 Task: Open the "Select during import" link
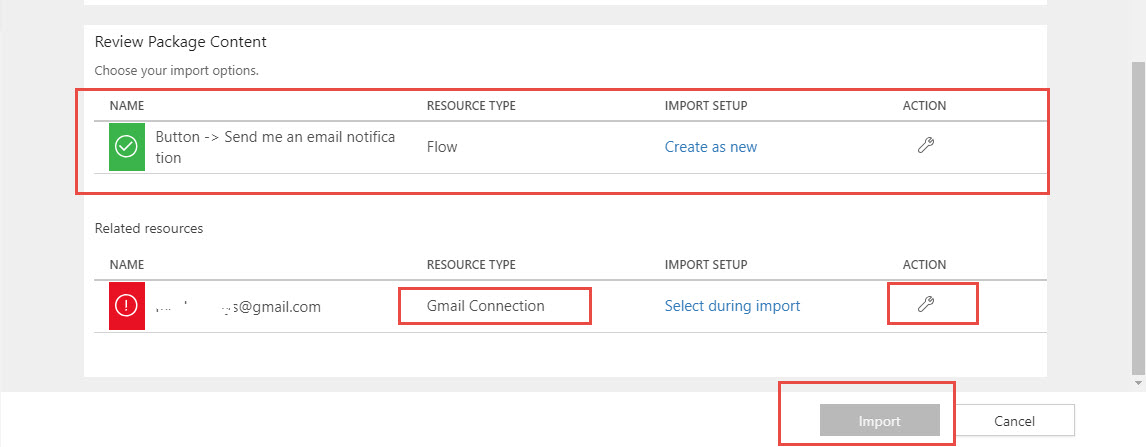click(x=732, y=306)
